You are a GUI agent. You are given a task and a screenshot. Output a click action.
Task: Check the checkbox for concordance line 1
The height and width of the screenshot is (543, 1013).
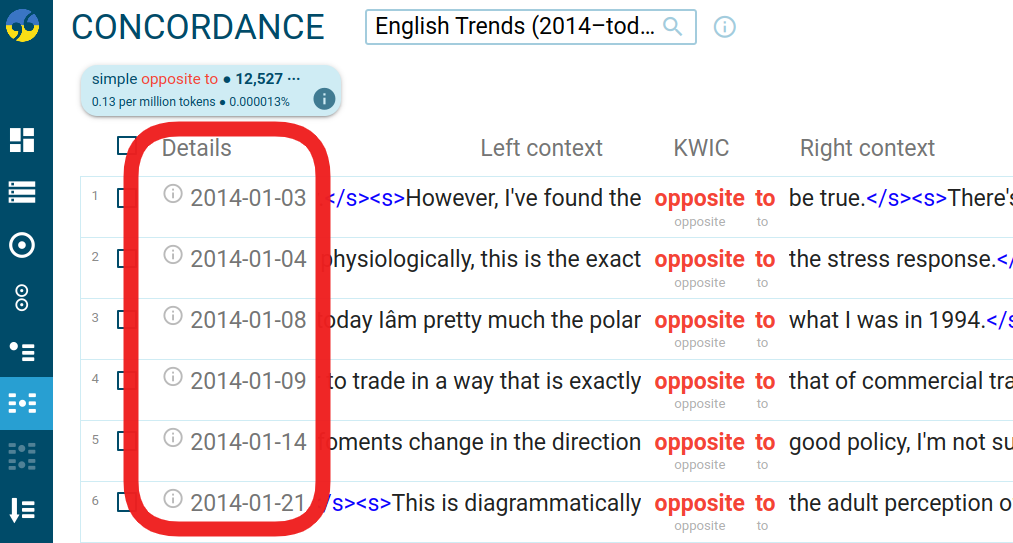(x=126, y=198)
